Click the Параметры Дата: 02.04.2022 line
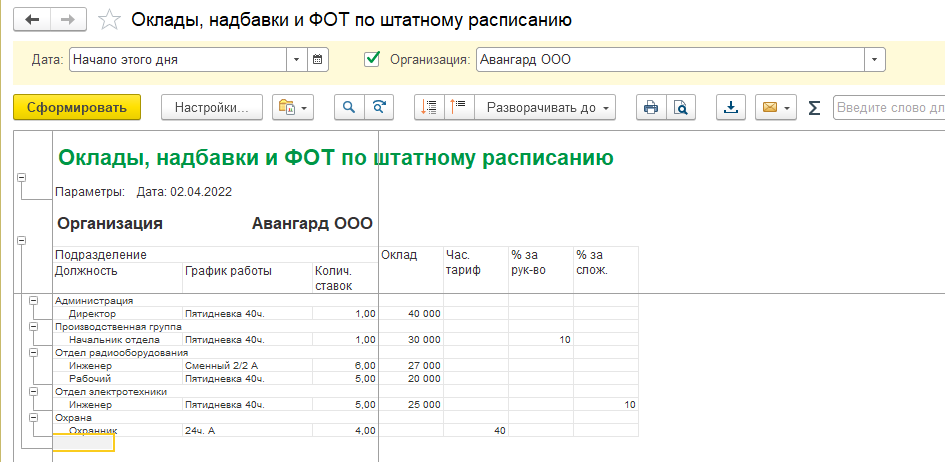The height and width of the screenshot is (462, 945). pyautogui.click(x=143, y=192)
